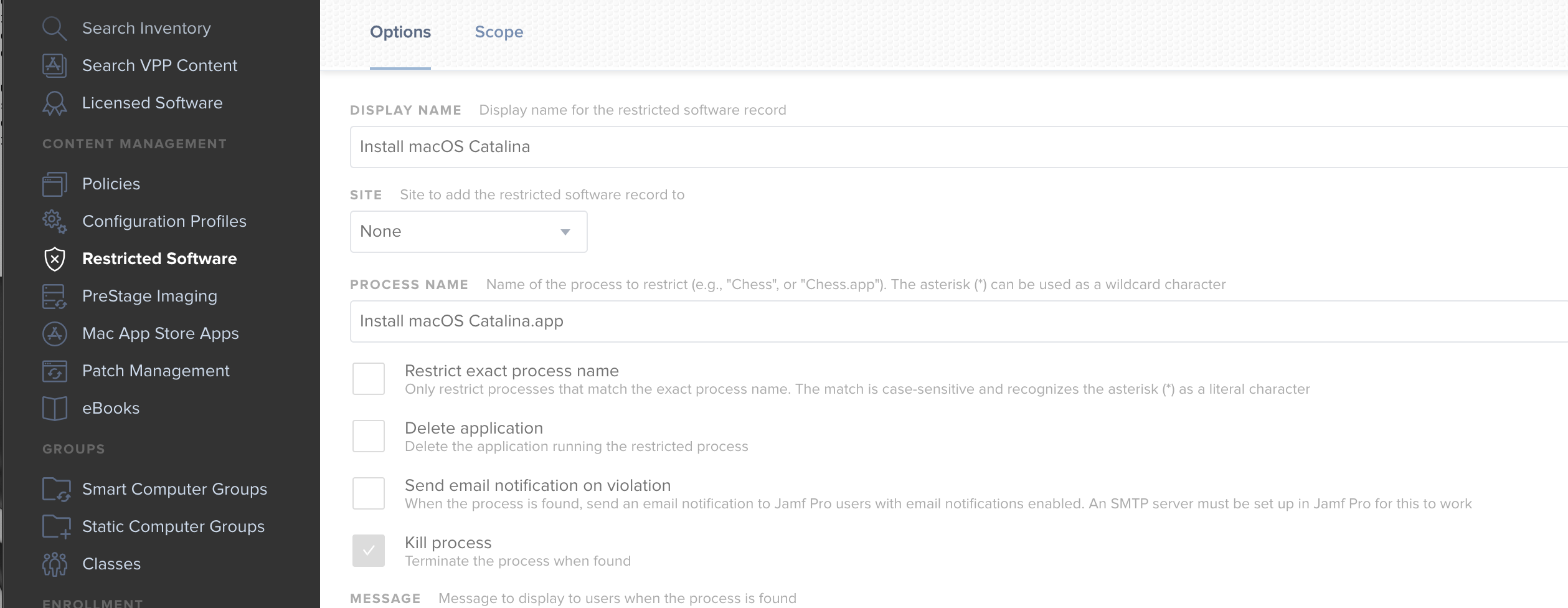This screenshot has height=608, width=1568.
Task: Click the Static Computer Groups folder icon
Action: (x=56, y=527)
